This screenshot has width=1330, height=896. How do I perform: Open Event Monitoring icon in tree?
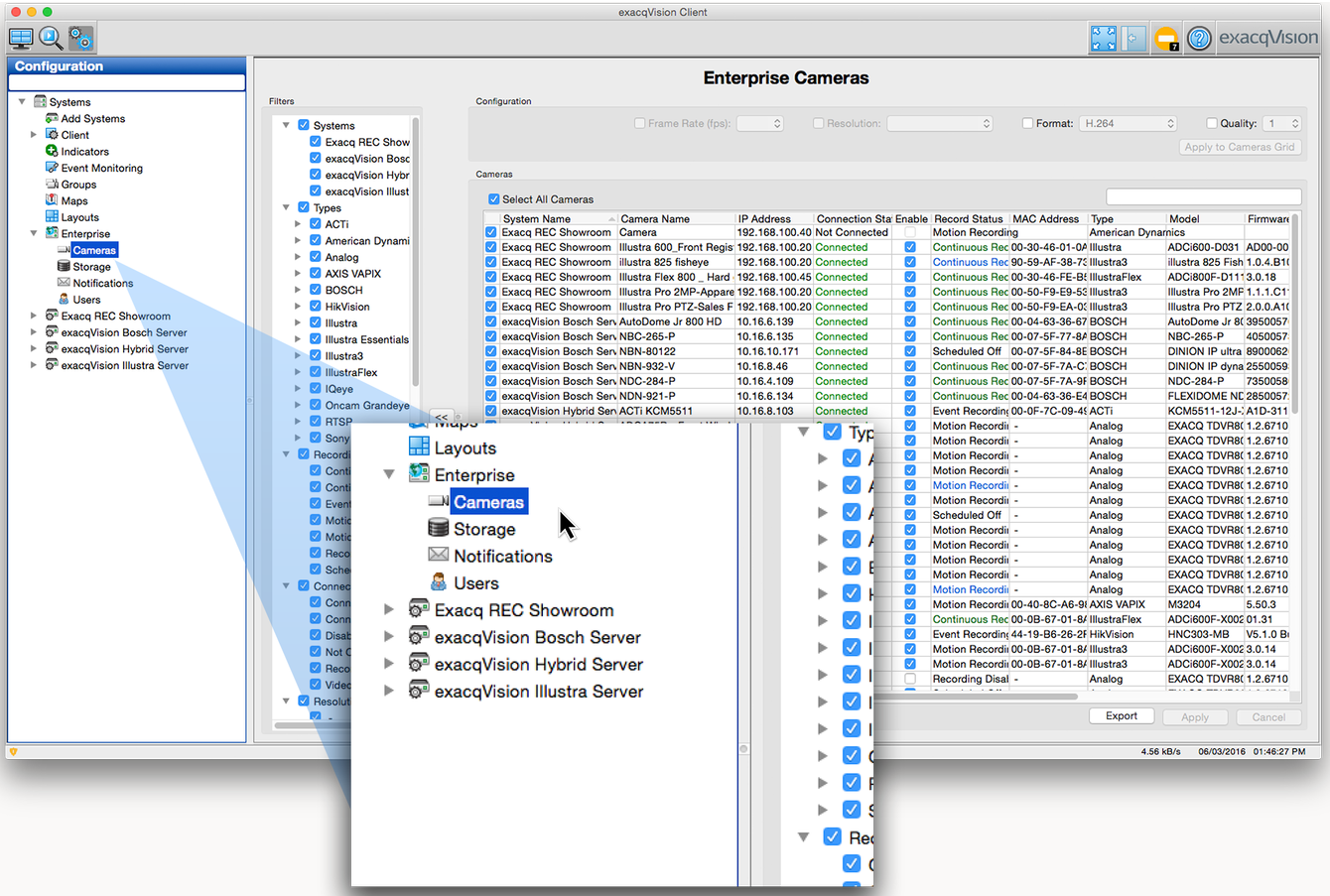[52, 167]
